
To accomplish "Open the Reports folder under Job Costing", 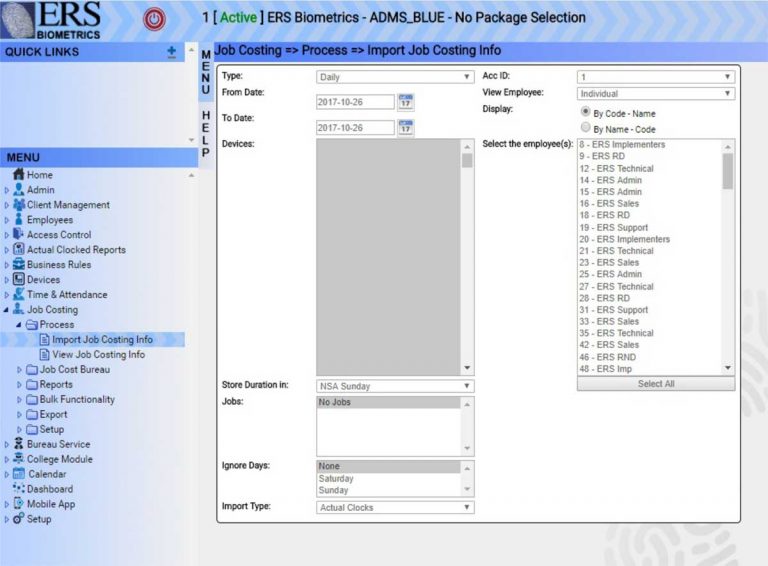I will 56,384.
